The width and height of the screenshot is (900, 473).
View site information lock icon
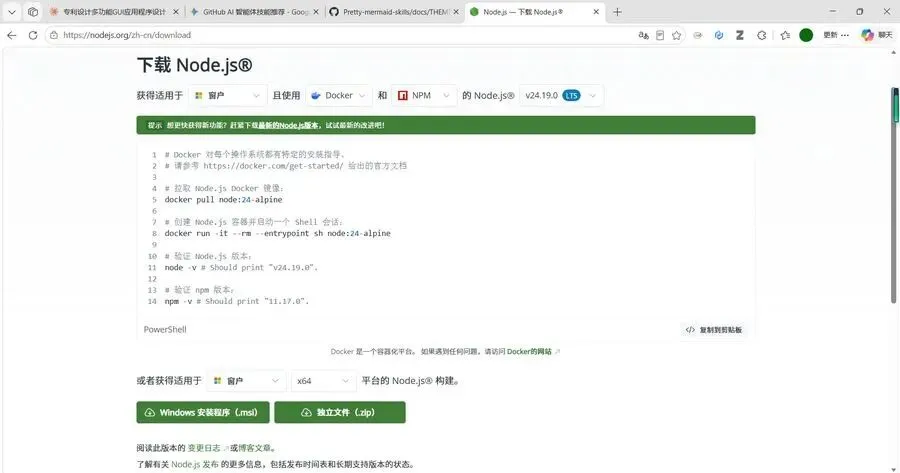[x=53, y=35]
